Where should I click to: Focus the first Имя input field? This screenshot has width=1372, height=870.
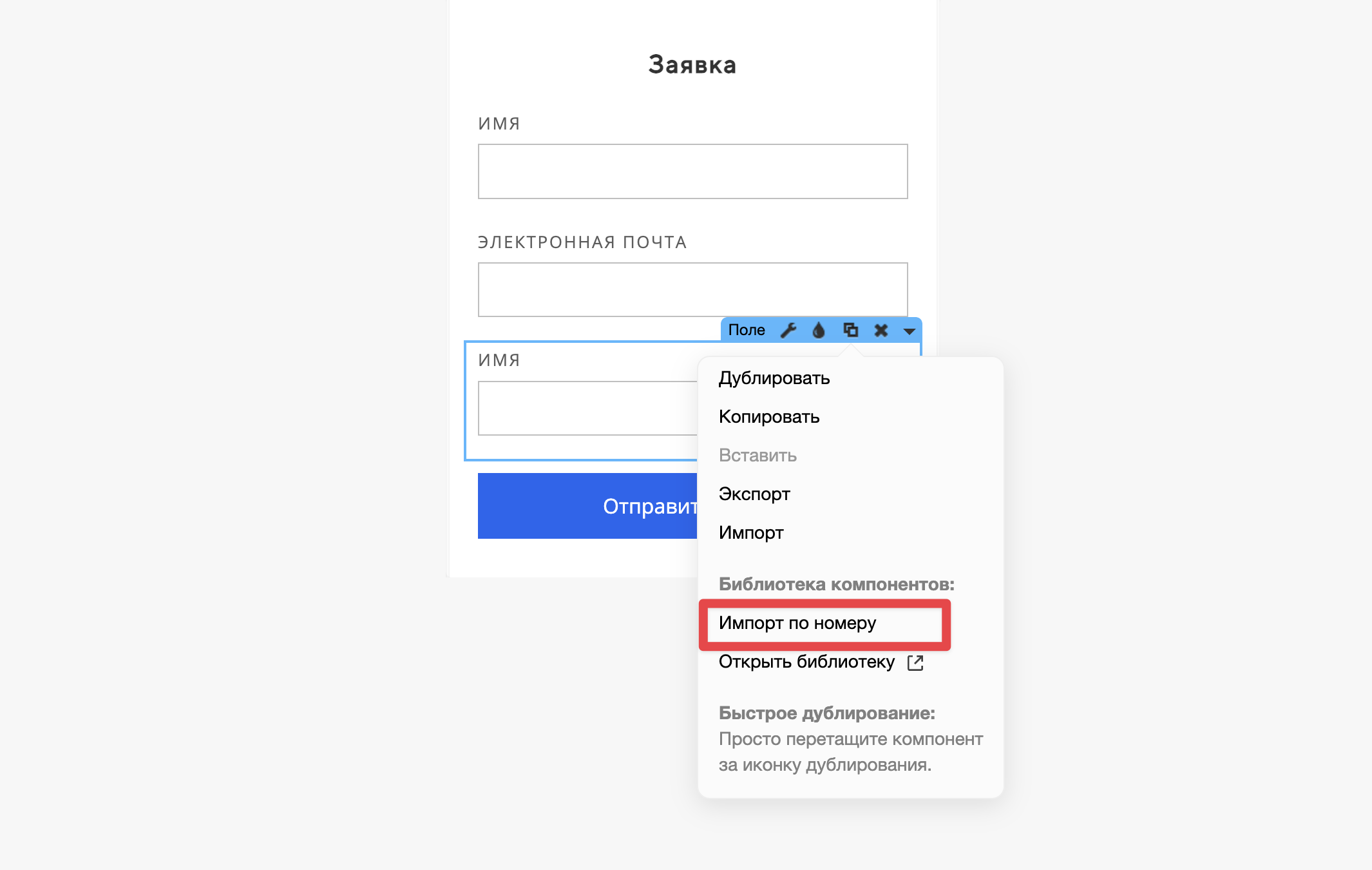692,171
